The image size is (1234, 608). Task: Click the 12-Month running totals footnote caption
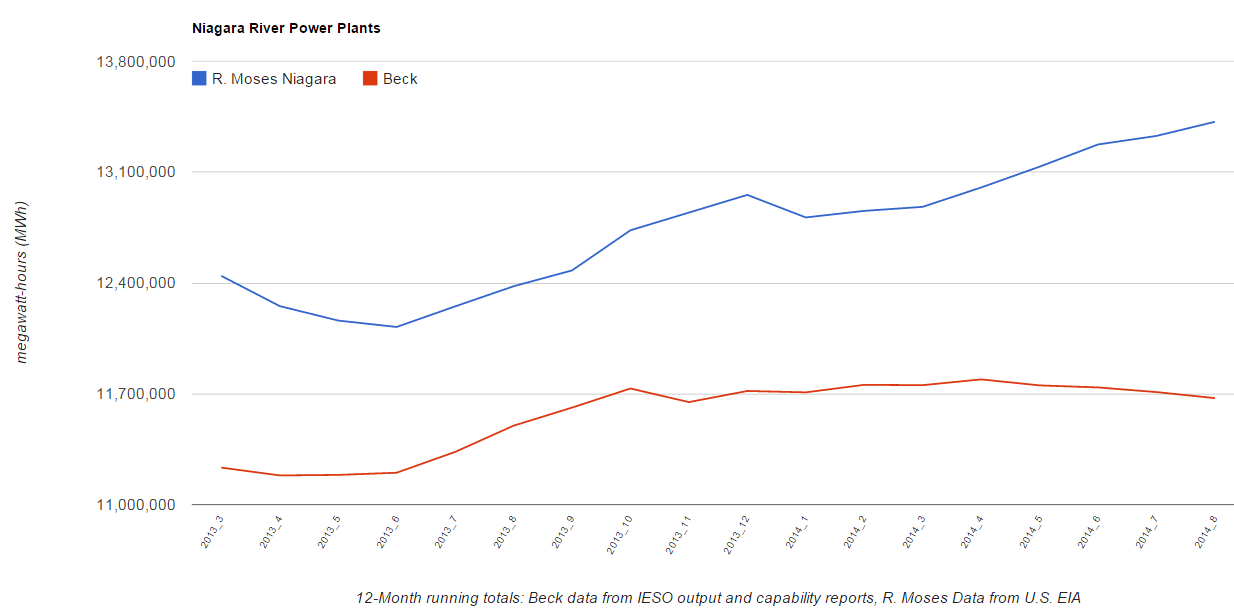coord(718,597)
